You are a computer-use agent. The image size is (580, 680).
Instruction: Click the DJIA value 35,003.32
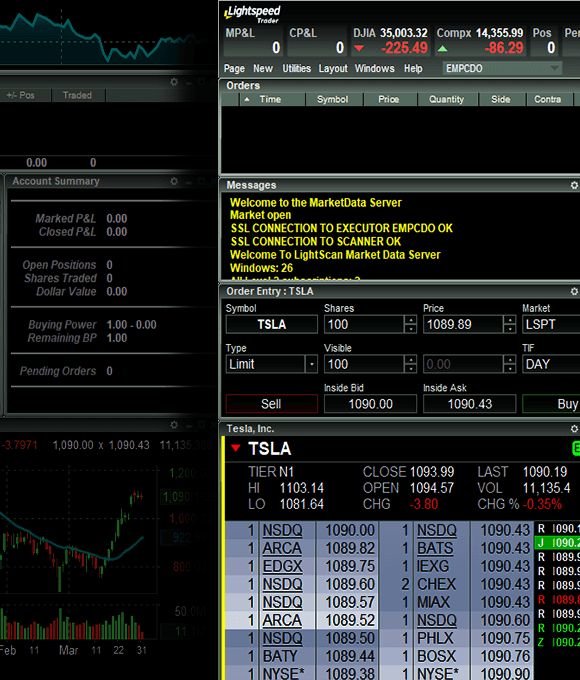404,33
